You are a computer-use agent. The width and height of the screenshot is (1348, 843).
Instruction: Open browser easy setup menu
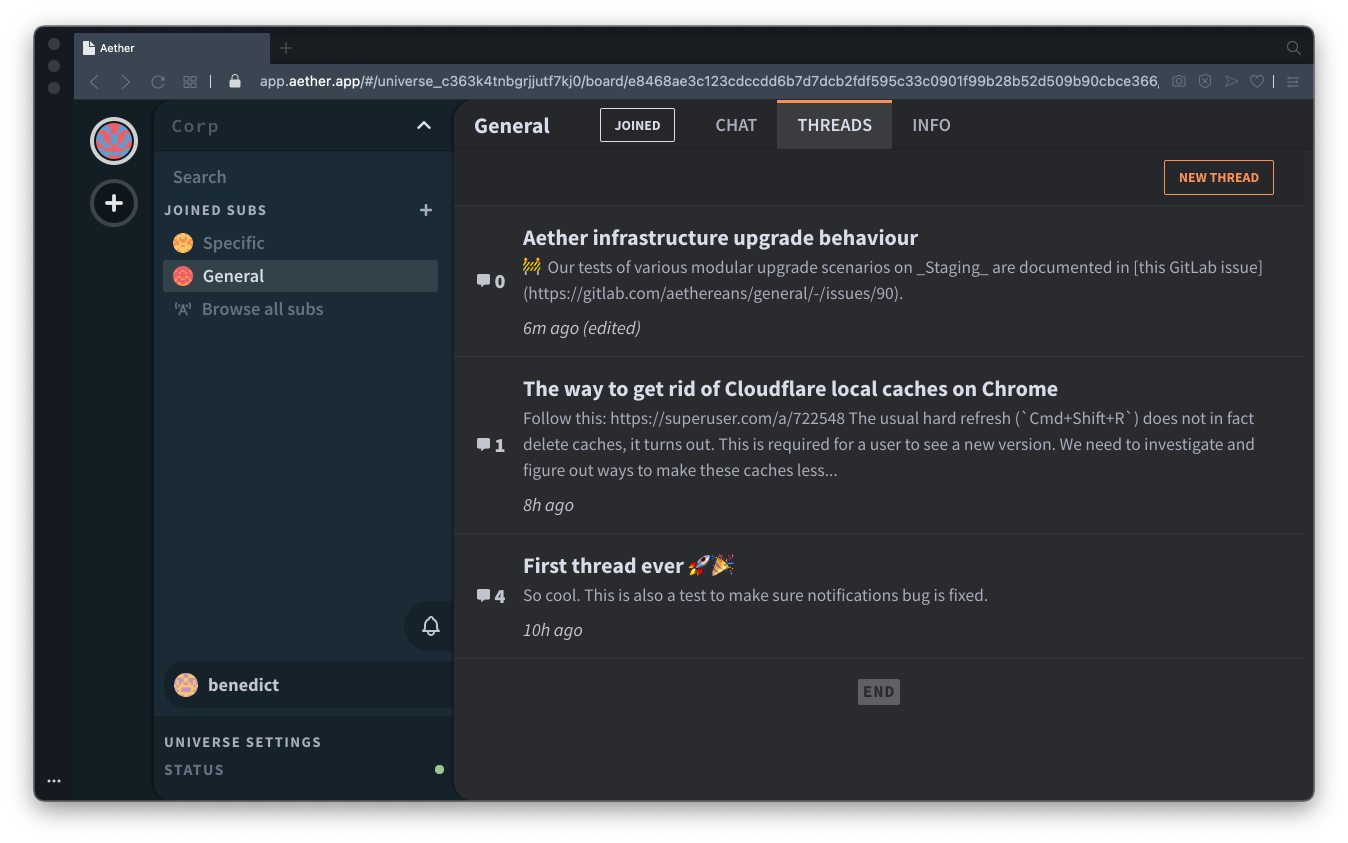(1293, 82)
